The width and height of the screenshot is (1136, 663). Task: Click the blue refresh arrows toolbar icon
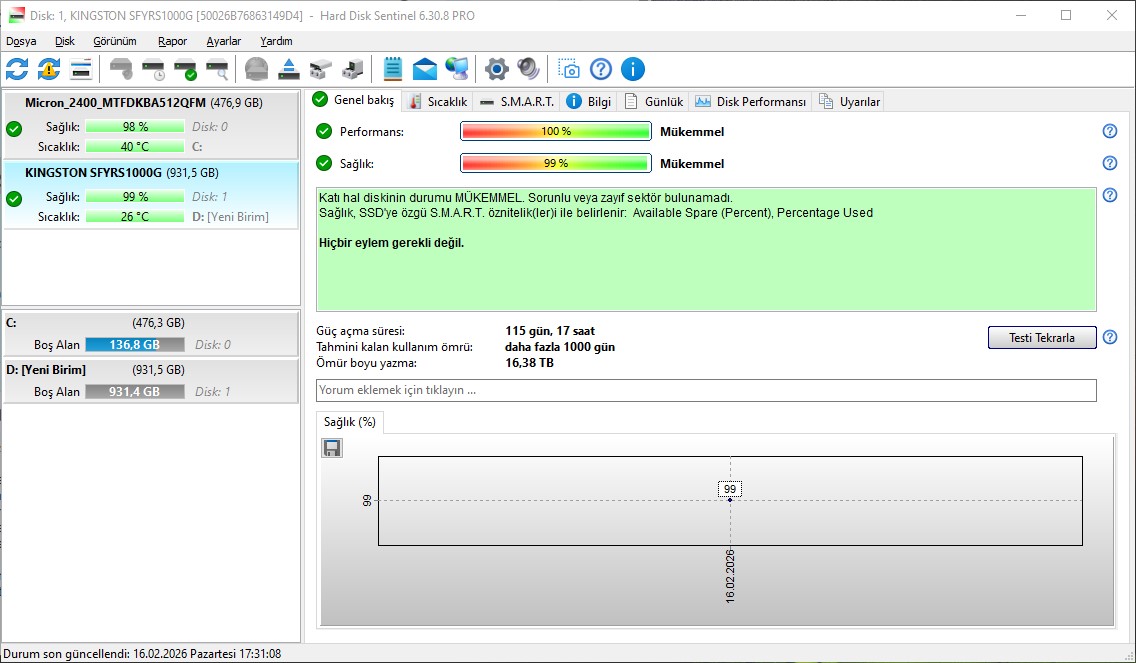click(x=17, y=69)
